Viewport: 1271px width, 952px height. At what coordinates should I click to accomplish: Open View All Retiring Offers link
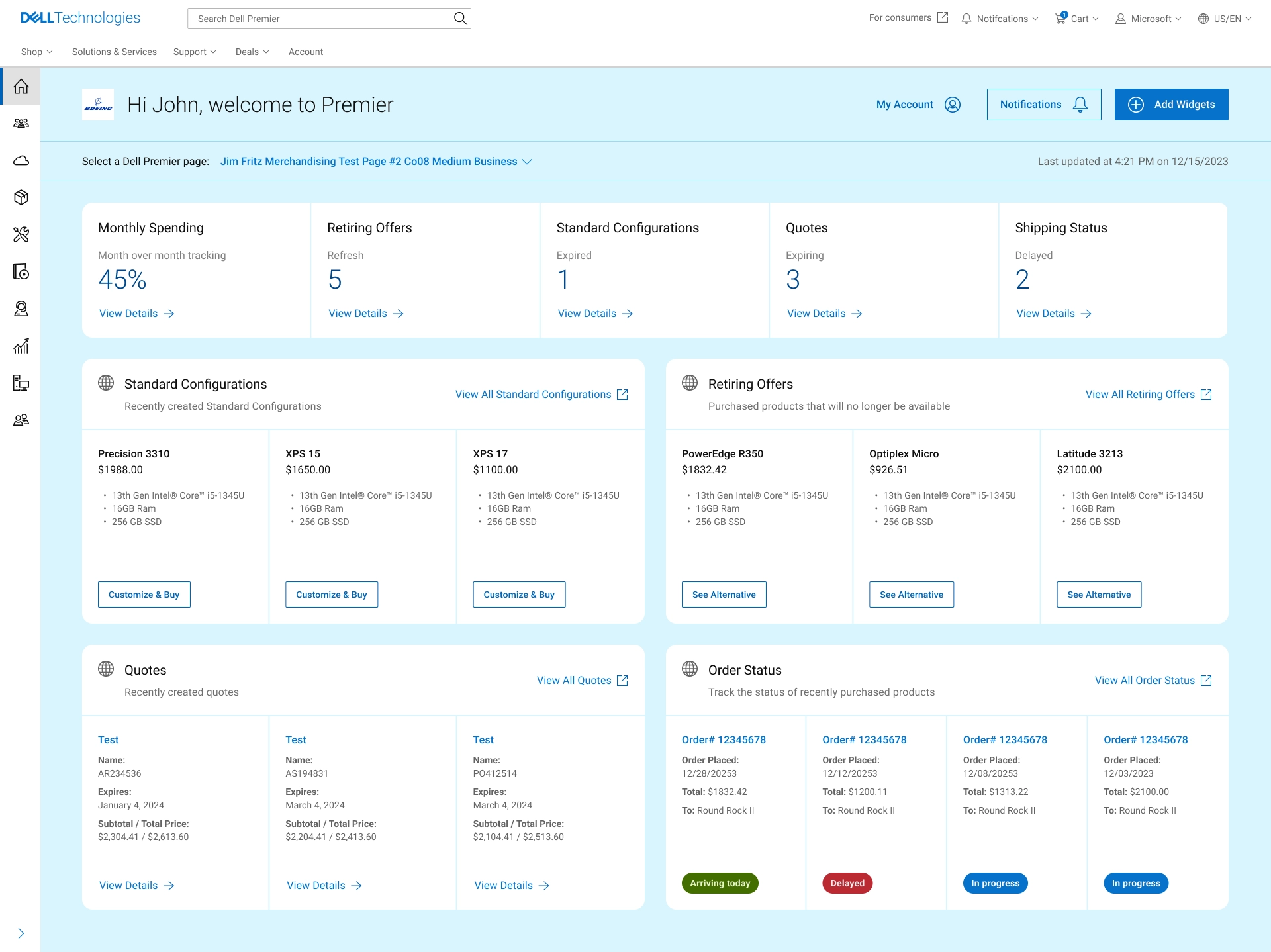click(x=1149, y=395)
